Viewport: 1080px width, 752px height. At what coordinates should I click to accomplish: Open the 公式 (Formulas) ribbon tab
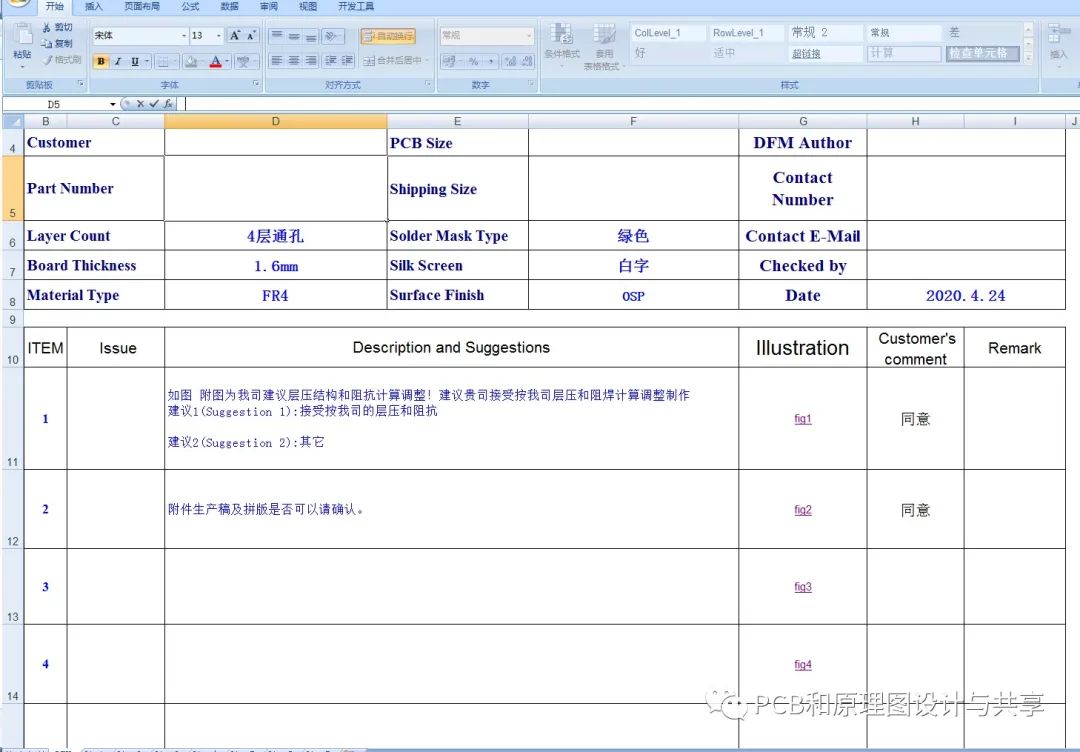click(190, 7)
